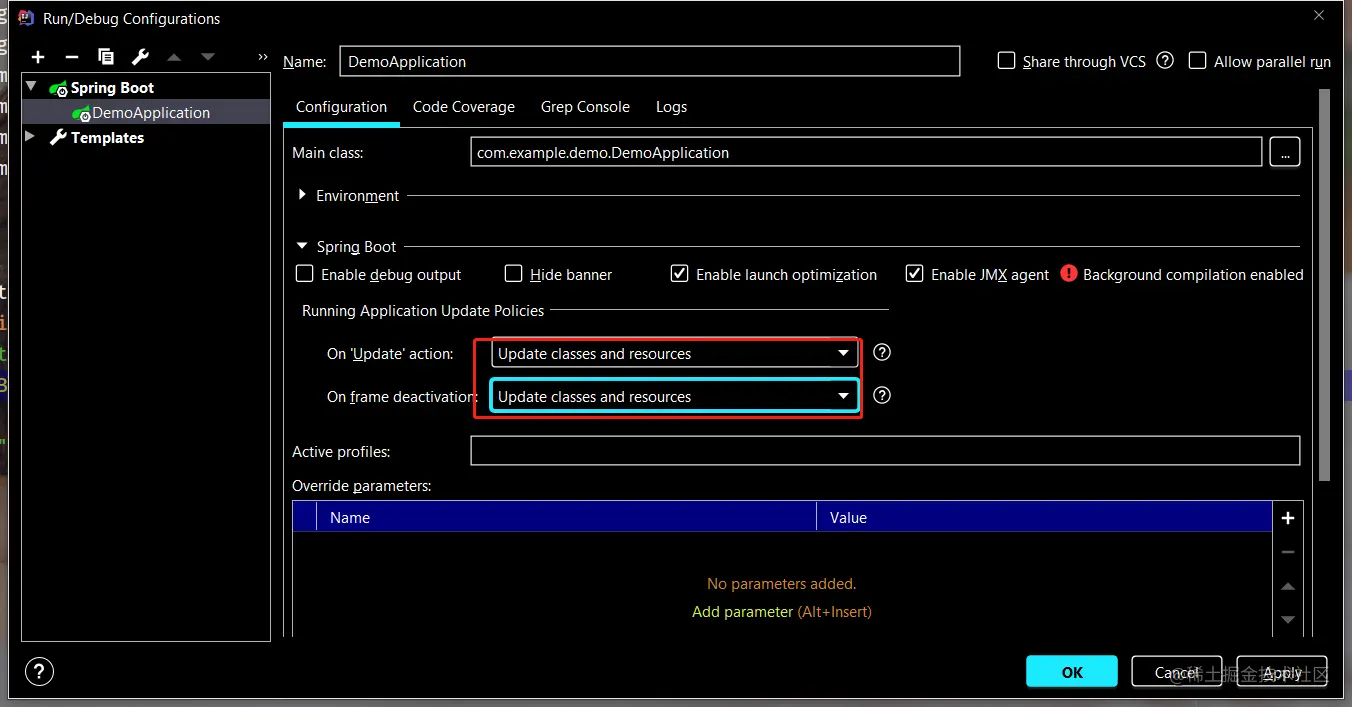
Task: Uncheck Enable JMX agent checkbox
Action: pos(914,273)
